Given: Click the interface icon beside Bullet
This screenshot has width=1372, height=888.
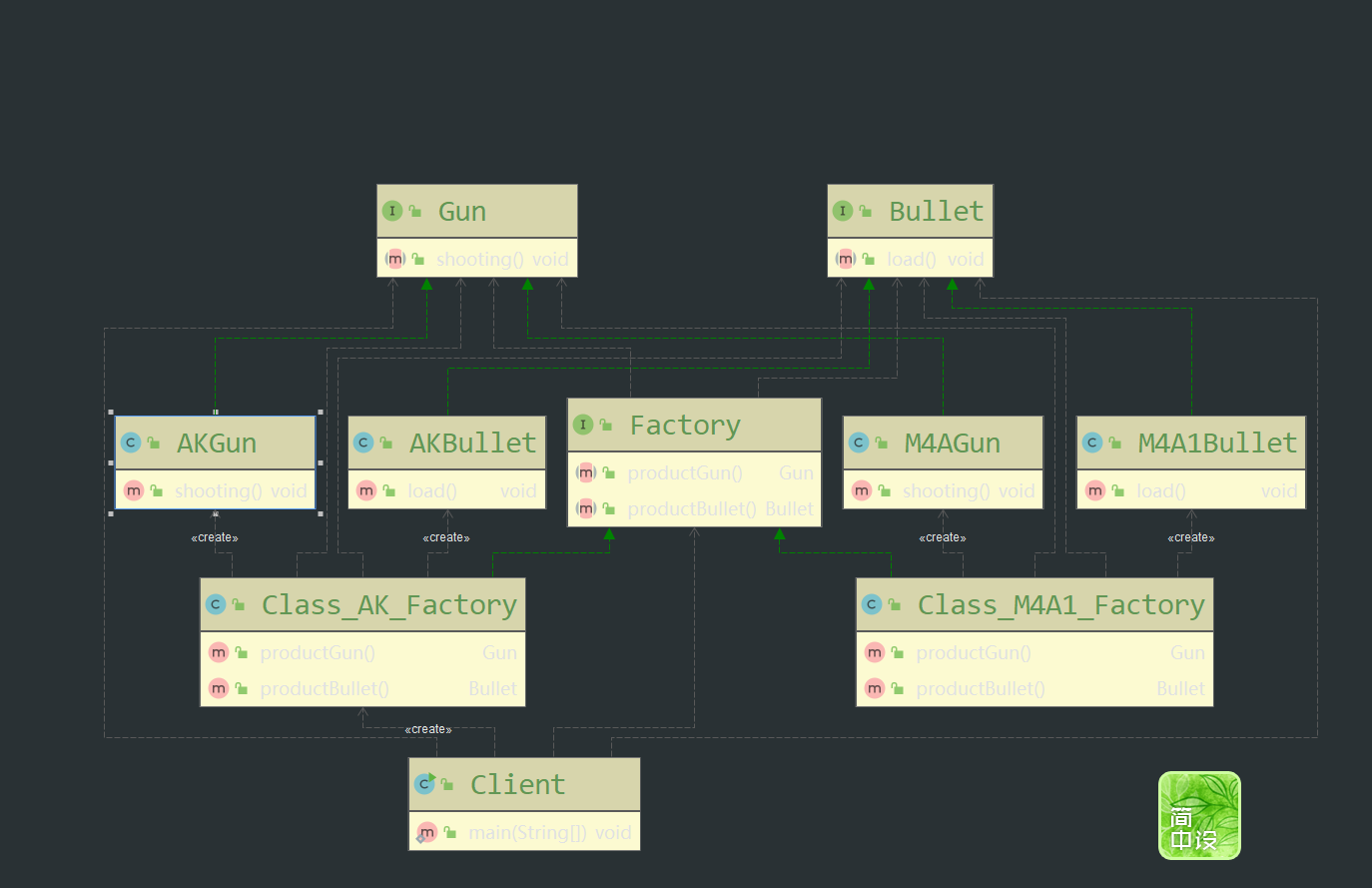Looking at the screenshot, I should click(x=843, y=211).
